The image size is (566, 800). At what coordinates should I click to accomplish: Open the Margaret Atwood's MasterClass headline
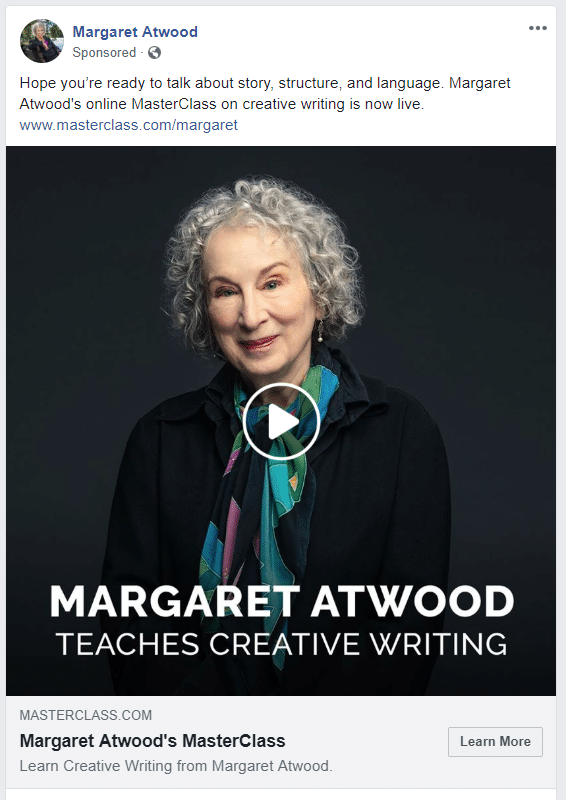tap(152, 741)
